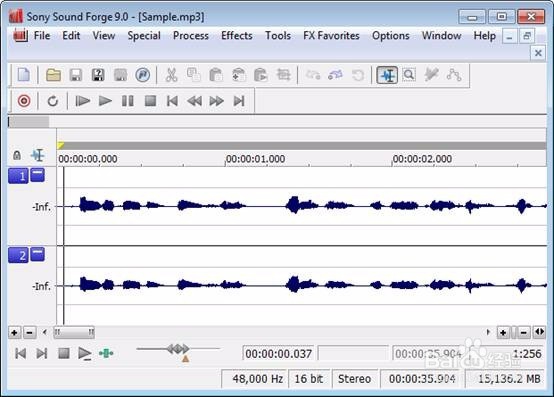Click edit tool selector beside the lock
The image size is (554, 397).
pos(38,155)
